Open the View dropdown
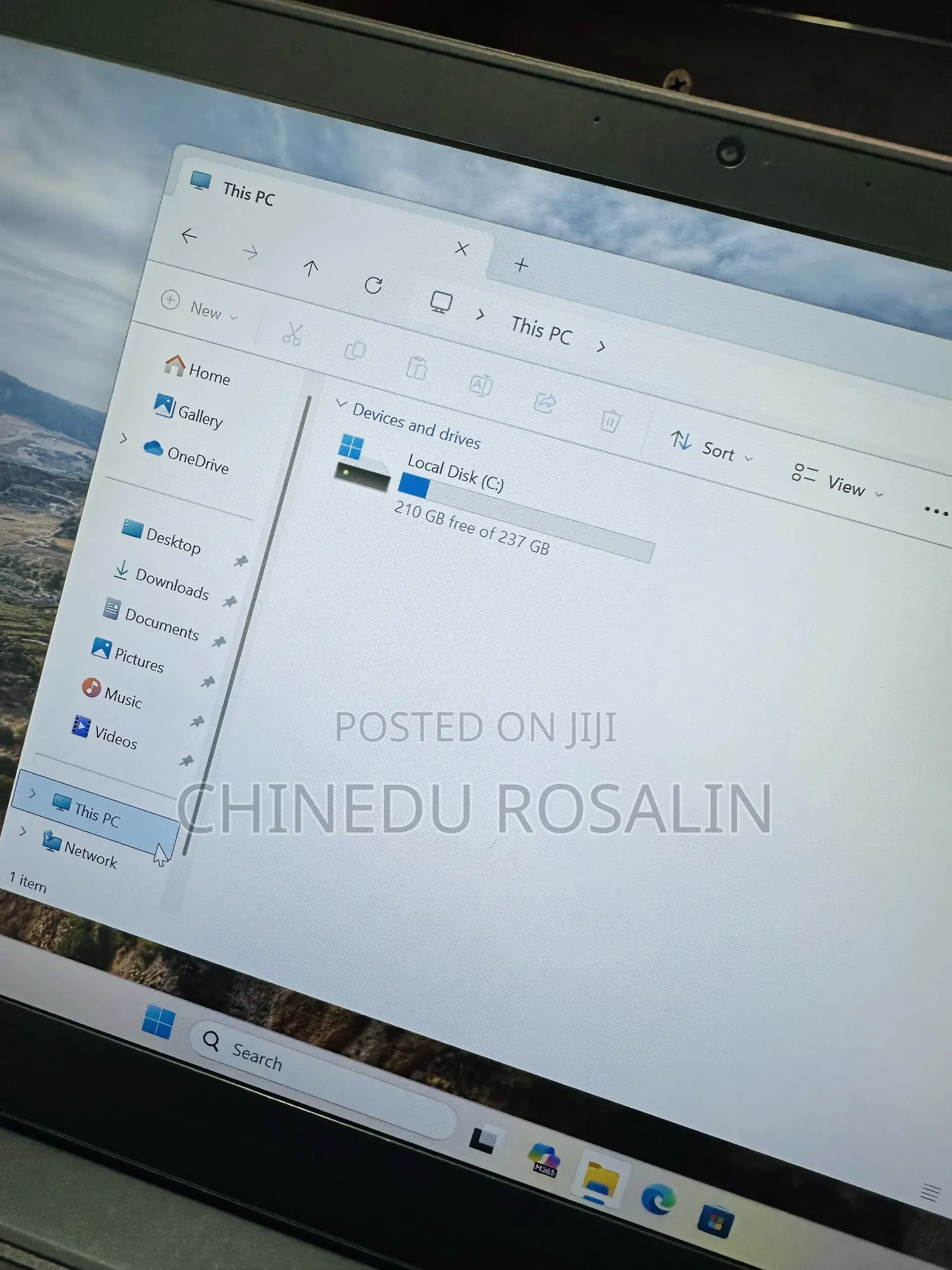The width and height of the screenshot is (952, 1270). point(838,481)
